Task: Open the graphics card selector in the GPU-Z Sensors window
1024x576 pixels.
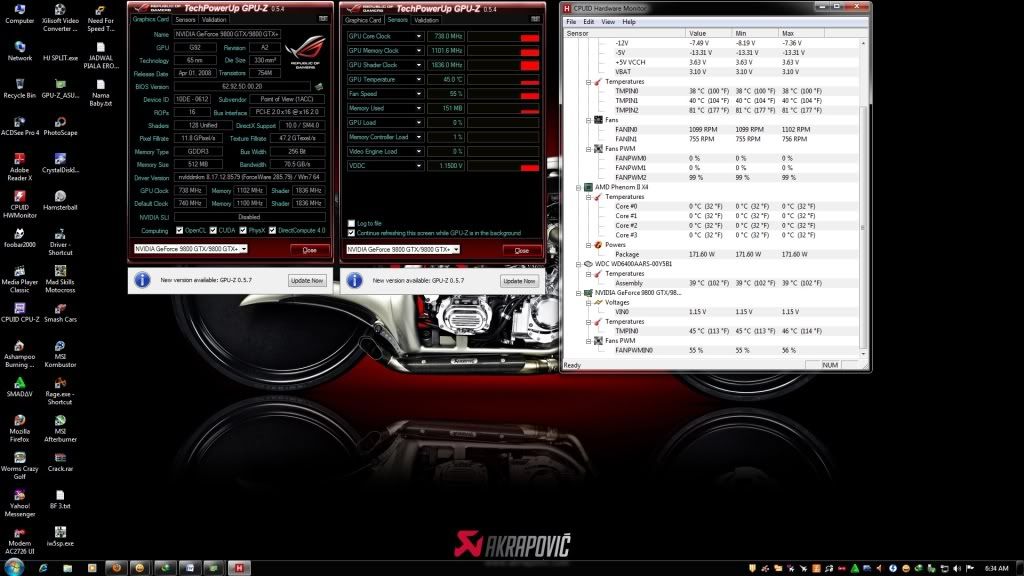Action: [403, 249]
